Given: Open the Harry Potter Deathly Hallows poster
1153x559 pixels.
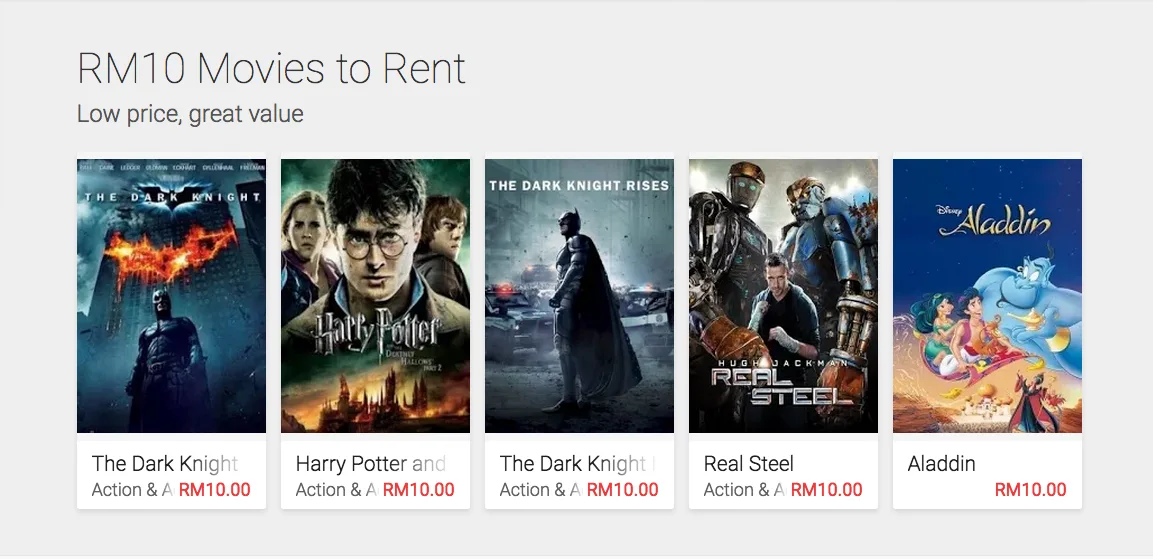Looking at the screenshot, I should tap(375, 295).
